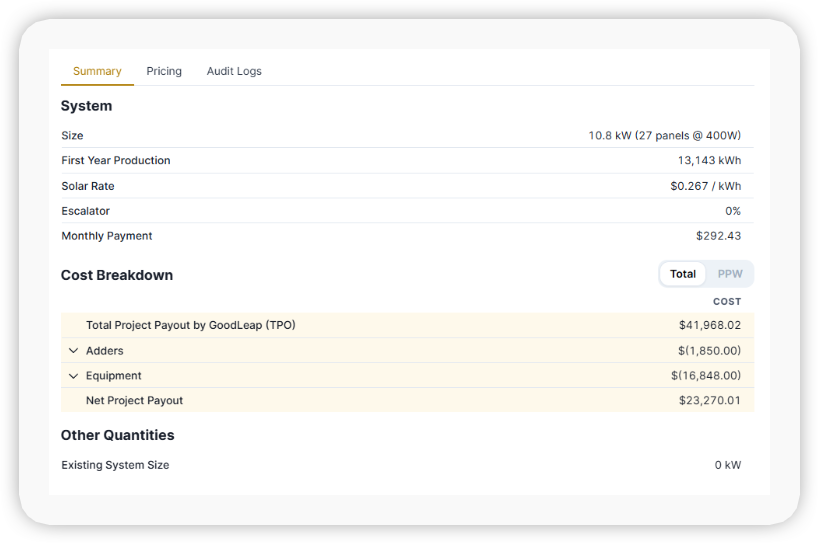Click the 13,143 kWh value
This screenshot has height=543, width=818.
(x=709, y=161)
